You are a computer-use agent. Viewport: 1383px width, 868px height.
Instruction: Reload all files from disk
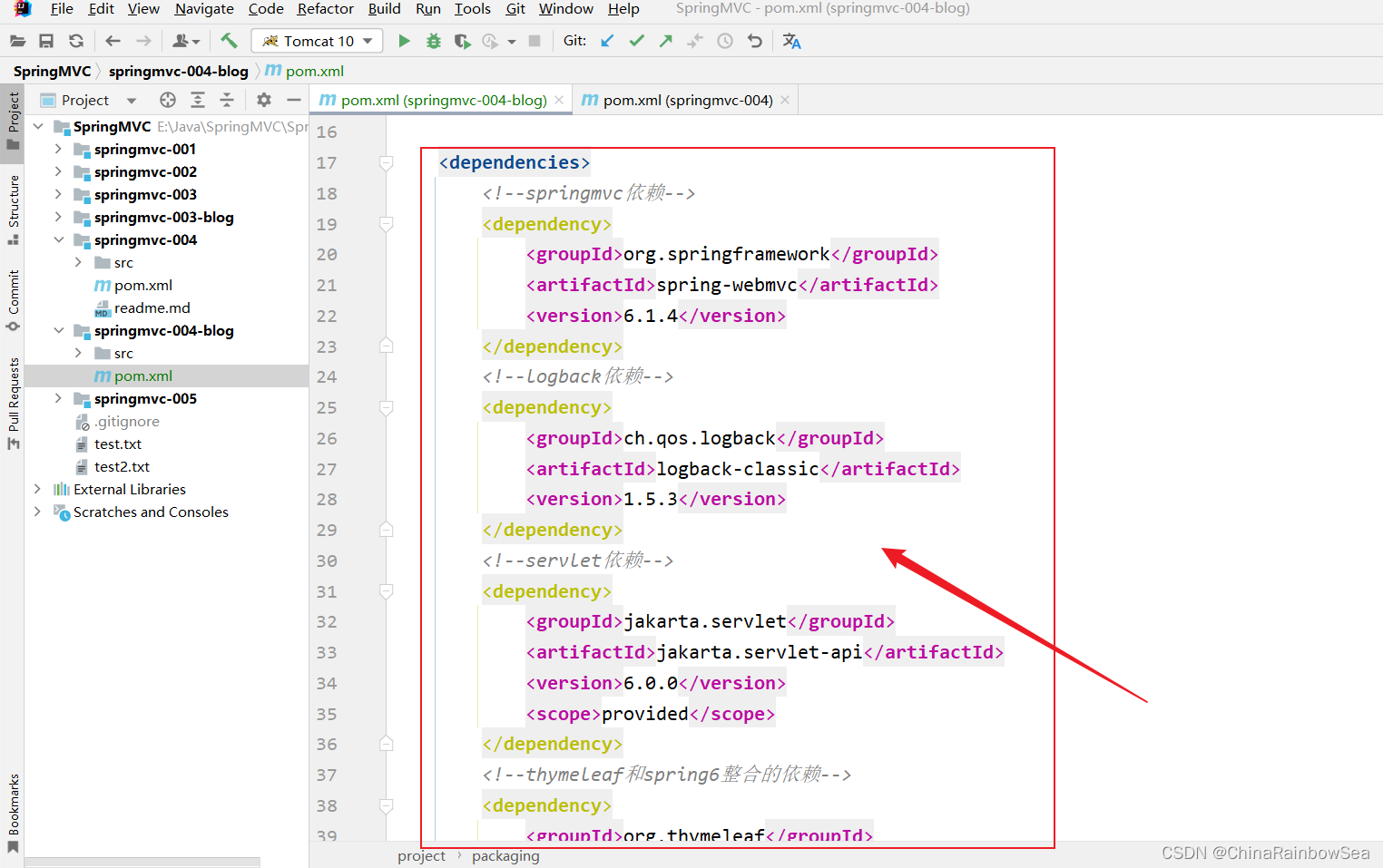click(76, 41)
